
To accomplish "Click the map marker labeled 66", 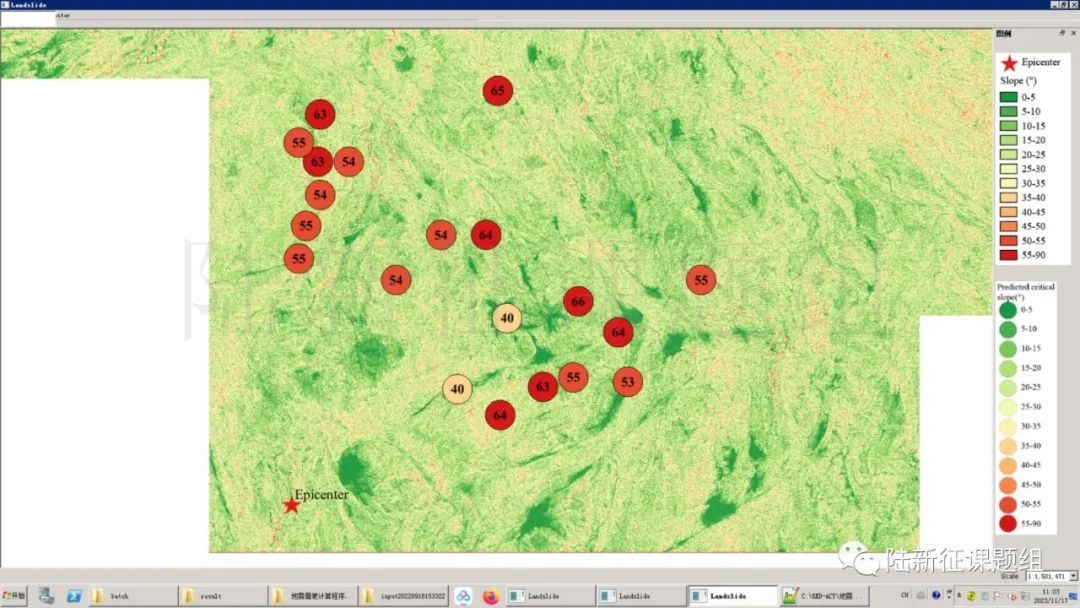I will (x=578, y=301).
